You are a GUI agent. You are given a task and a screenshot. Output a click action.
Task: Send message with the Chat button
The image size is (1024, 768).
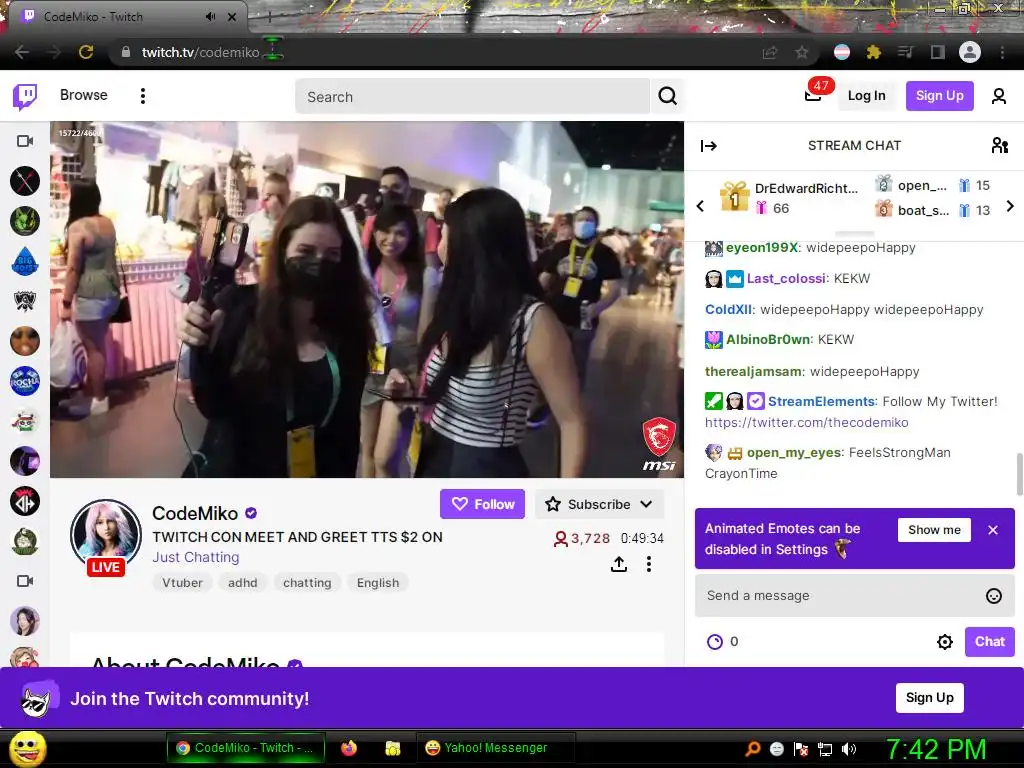989,641
